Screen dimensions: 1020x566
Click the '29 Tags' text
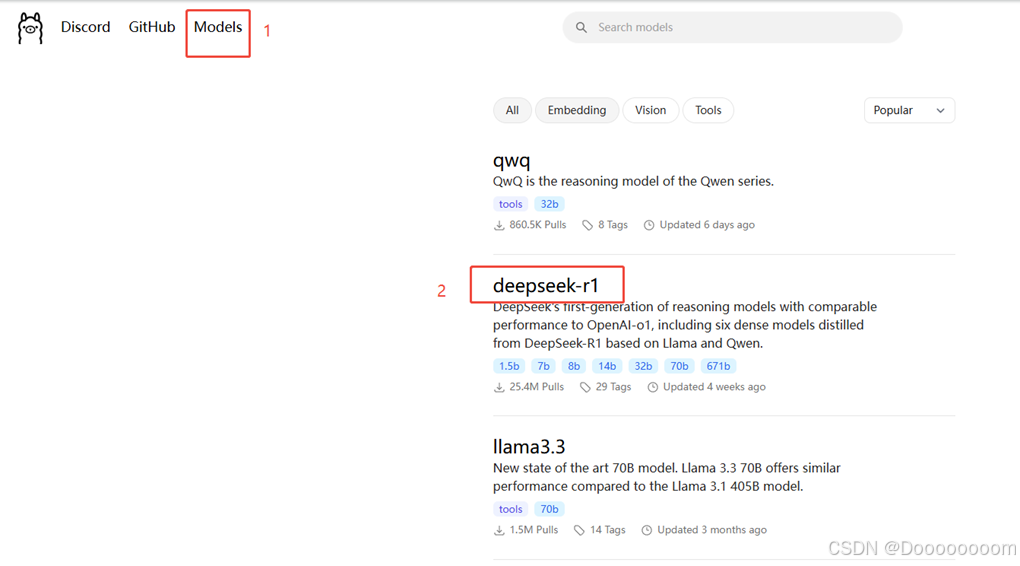pyautogui.click(x=613, y=386)
